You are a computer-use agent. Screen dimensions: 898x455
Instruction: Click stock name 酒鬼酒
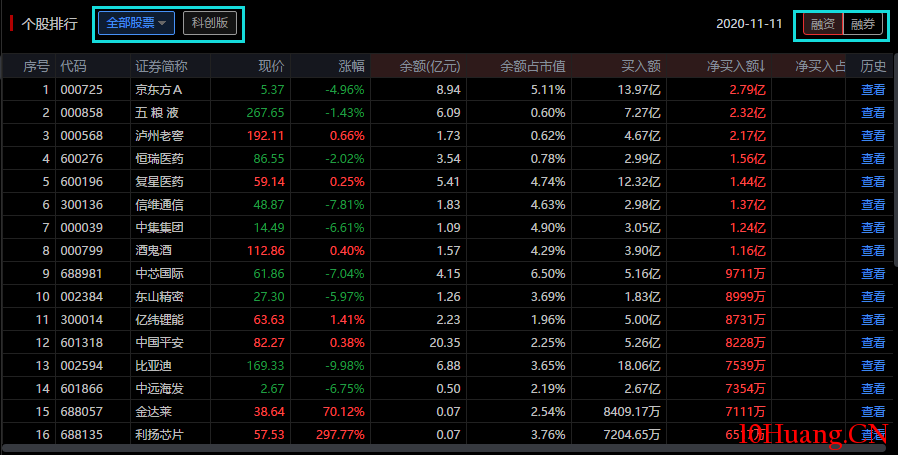[x=153, y=250]
